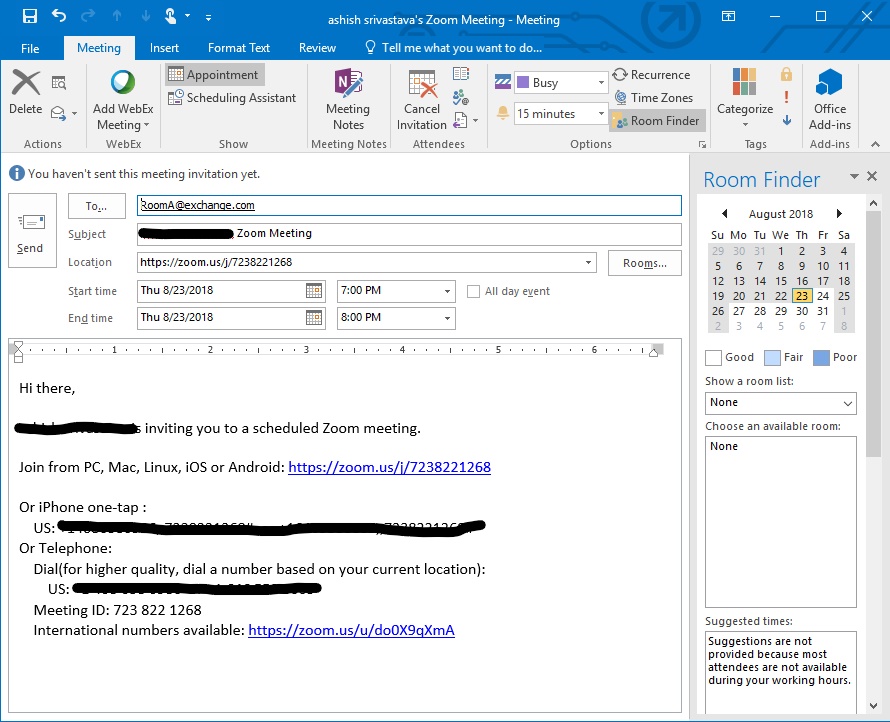Click the Good availability swatch
The height and width of the screenshot is (722, 890).
[x=713, y=358]
